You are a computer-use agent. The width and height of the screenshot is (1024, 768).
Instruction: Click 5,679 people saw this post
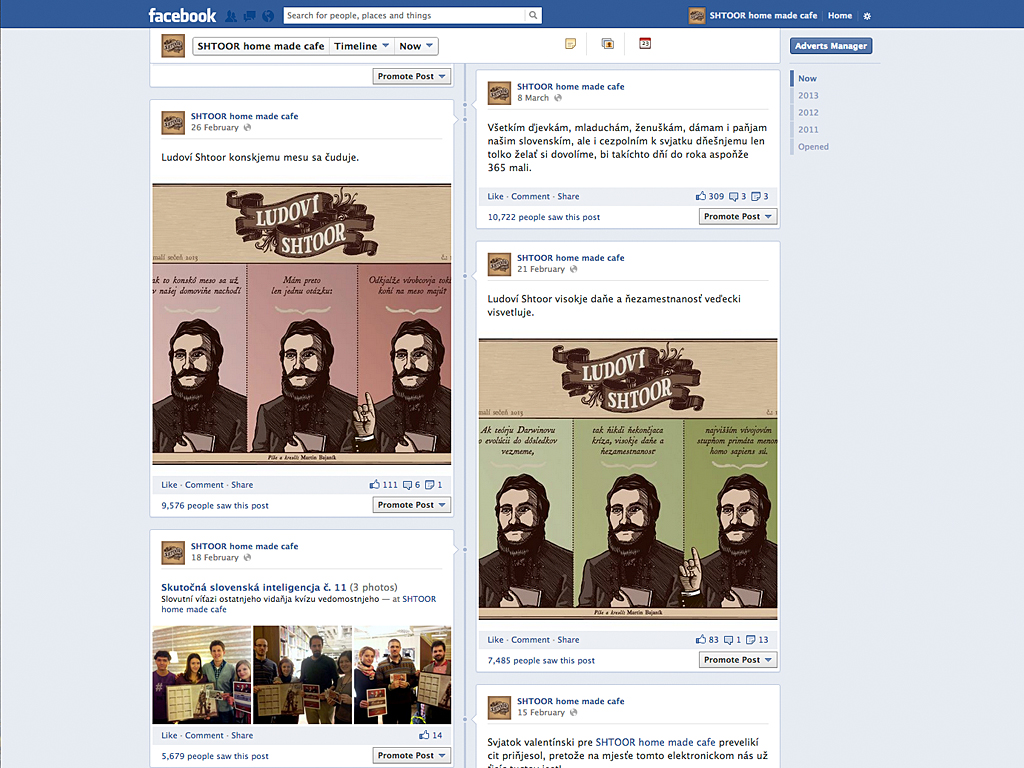[x=215, y=756]
